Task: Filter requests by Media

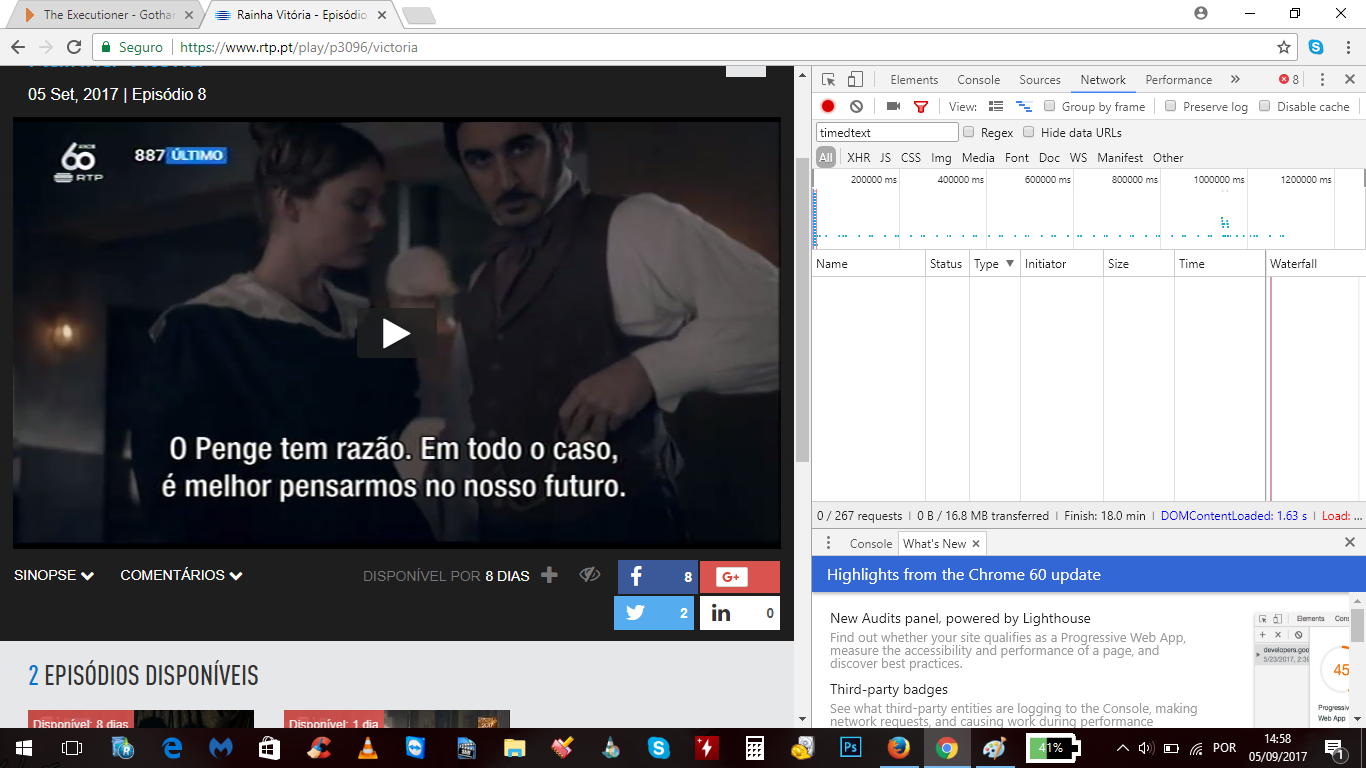Action: tap(978, 158)
